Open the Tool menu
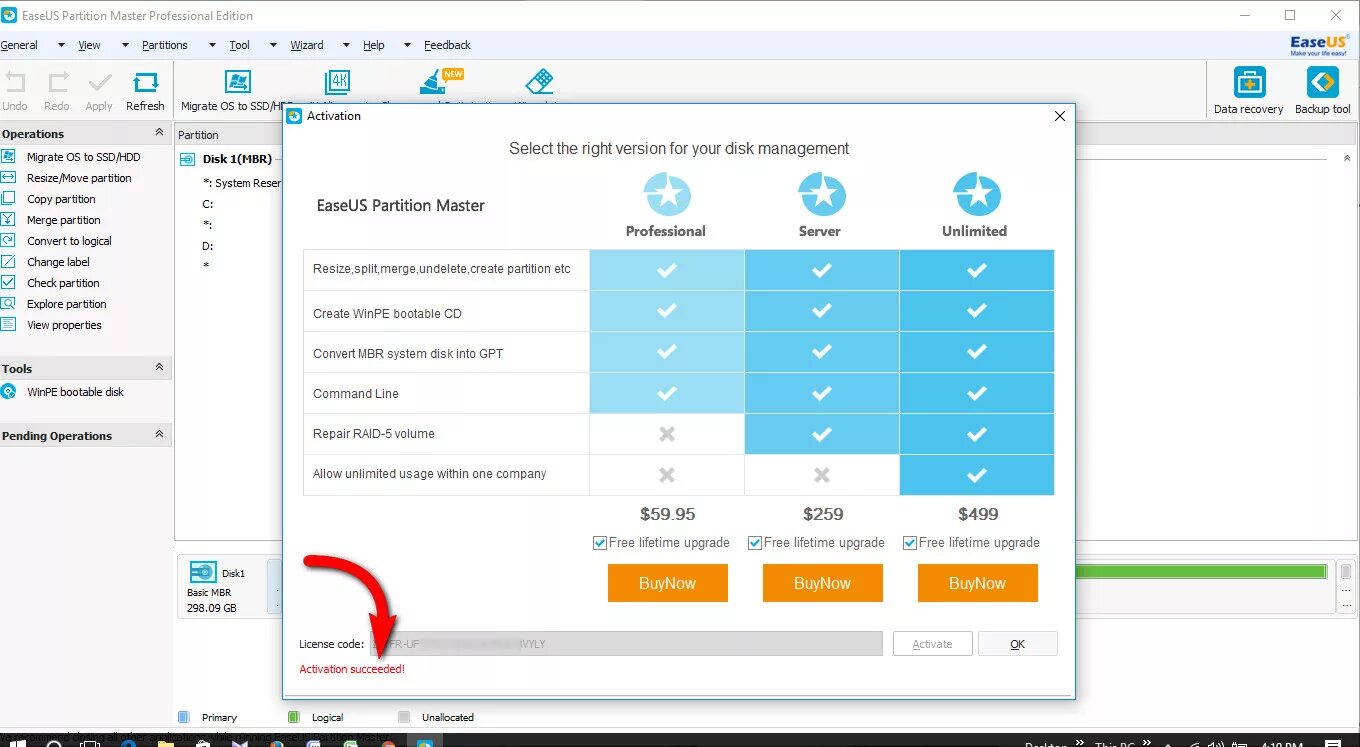 coord(239,45)
